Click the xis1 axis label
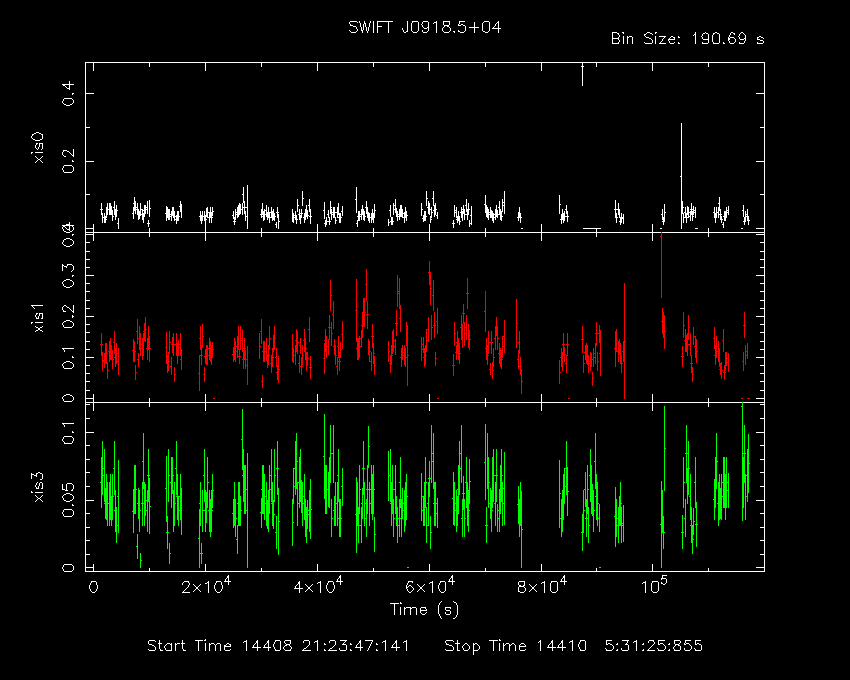The height and width of the screenshot is (680, 850). point(39,317)
